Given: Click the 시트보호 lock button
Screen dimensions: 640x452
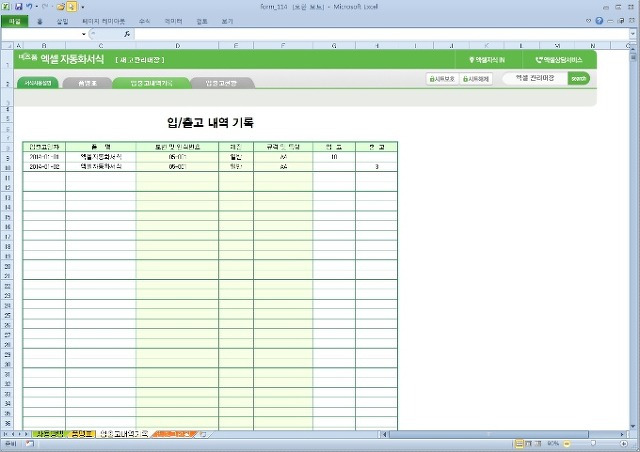Looking at the screenshot, I should (442, 79).
